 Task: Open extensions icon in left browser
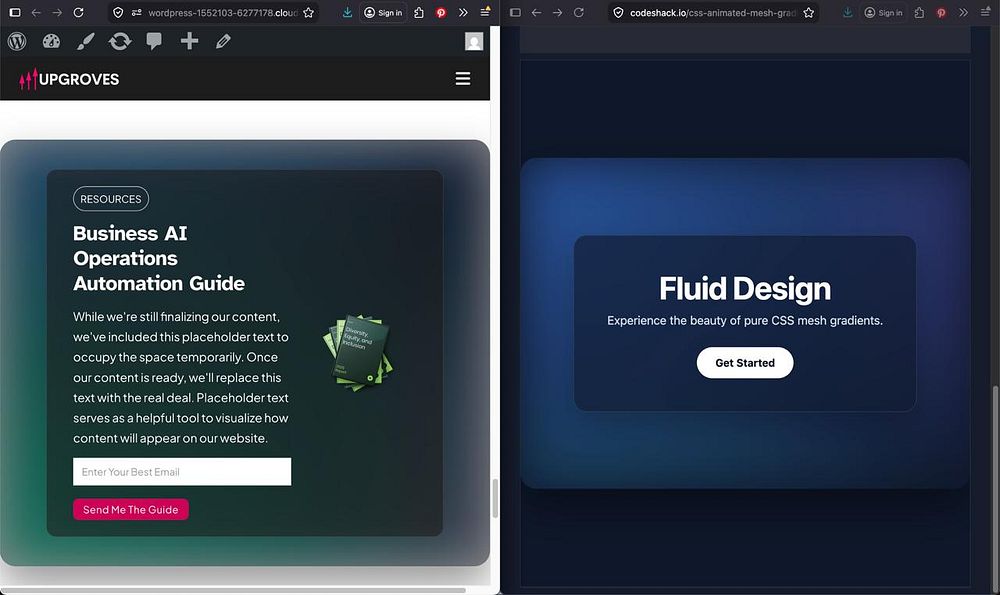point(419,12)
